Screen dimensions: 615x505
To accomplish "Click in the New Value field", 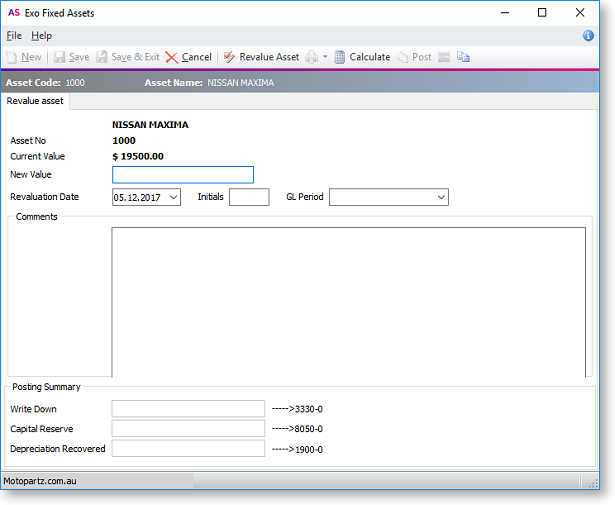I will 183,174.
